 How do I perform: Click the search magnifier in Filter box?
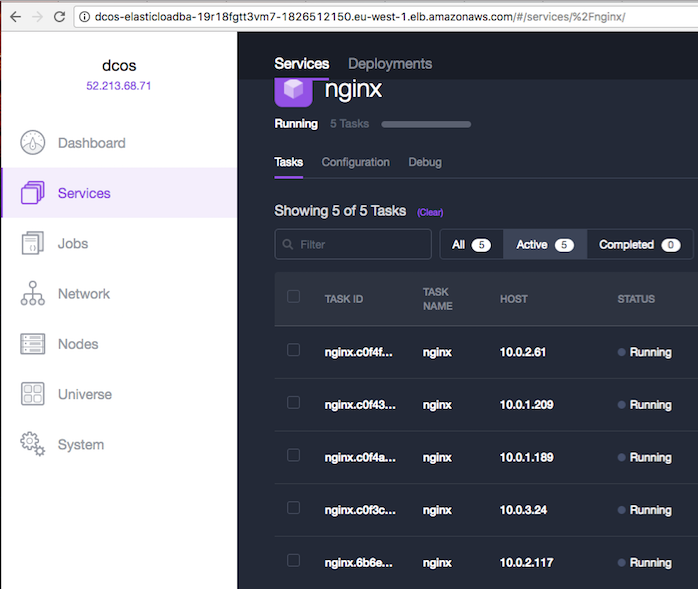(288, 244)
